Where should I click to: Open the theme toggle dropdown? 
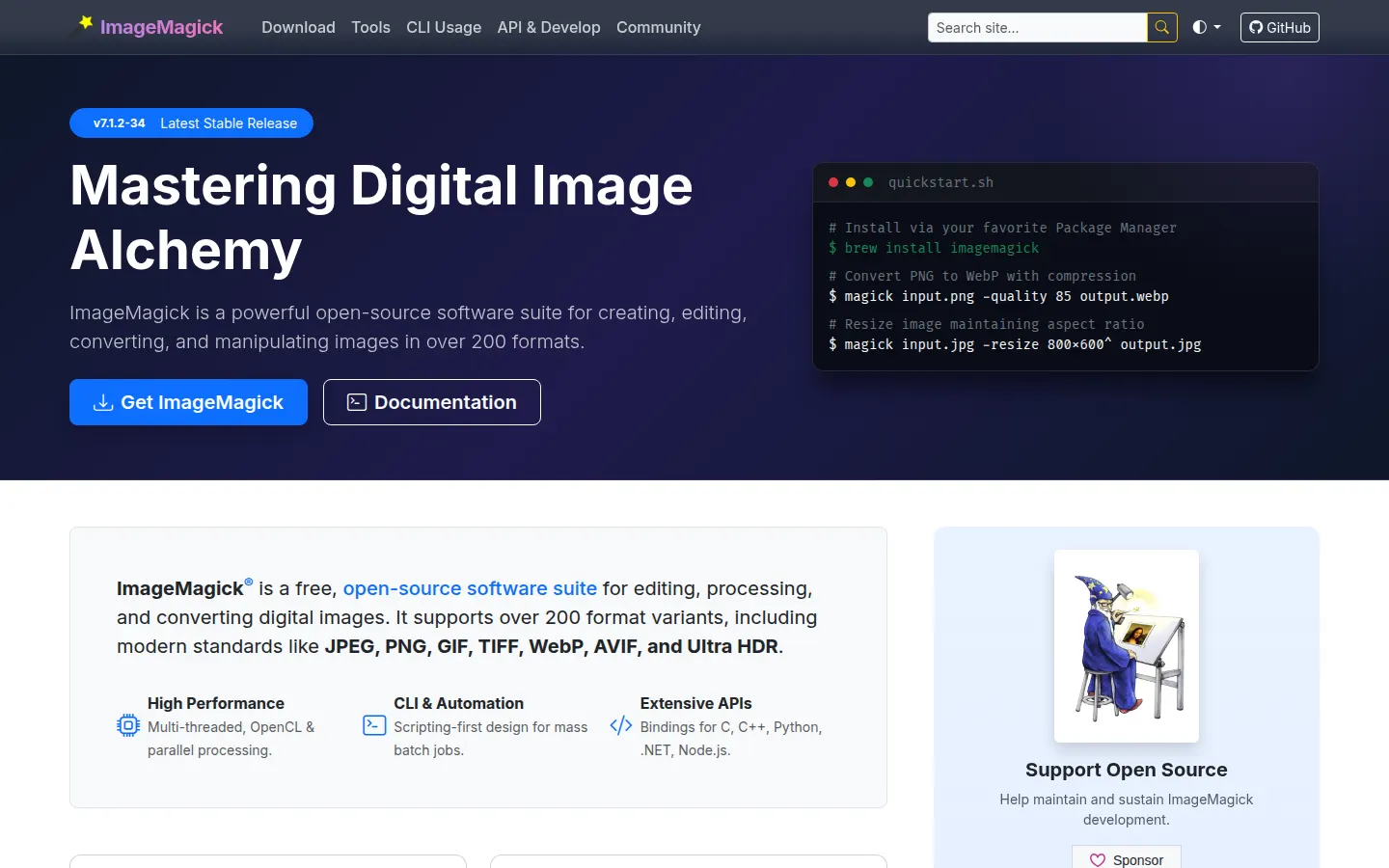(1207, 28)
